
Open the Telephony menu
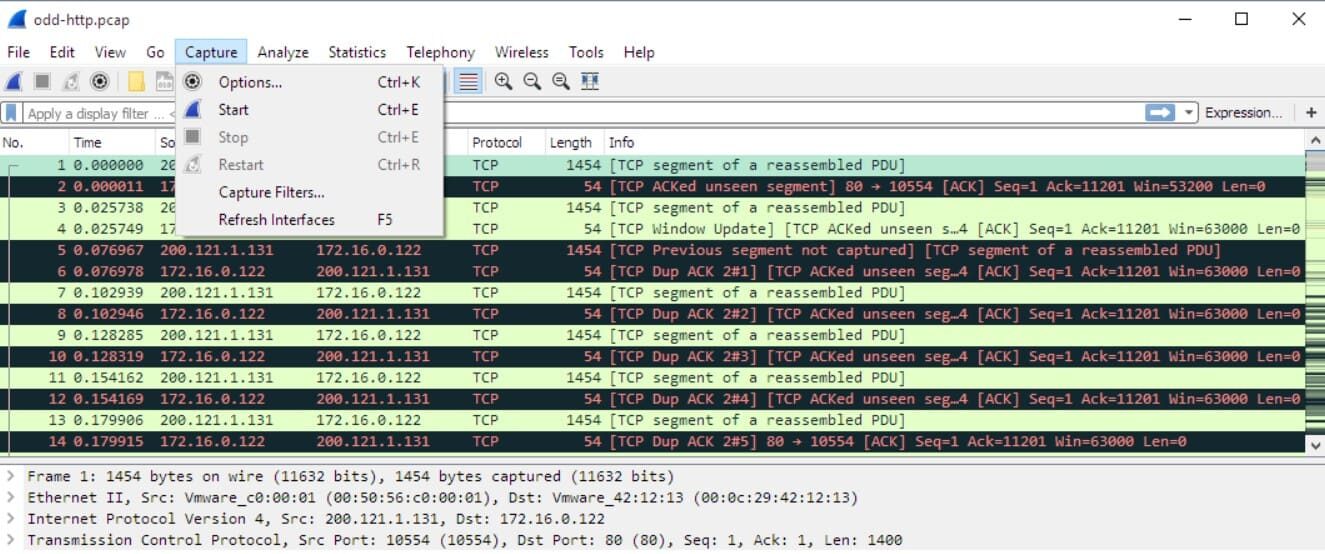pyautogui.click(x=440, y=52)
